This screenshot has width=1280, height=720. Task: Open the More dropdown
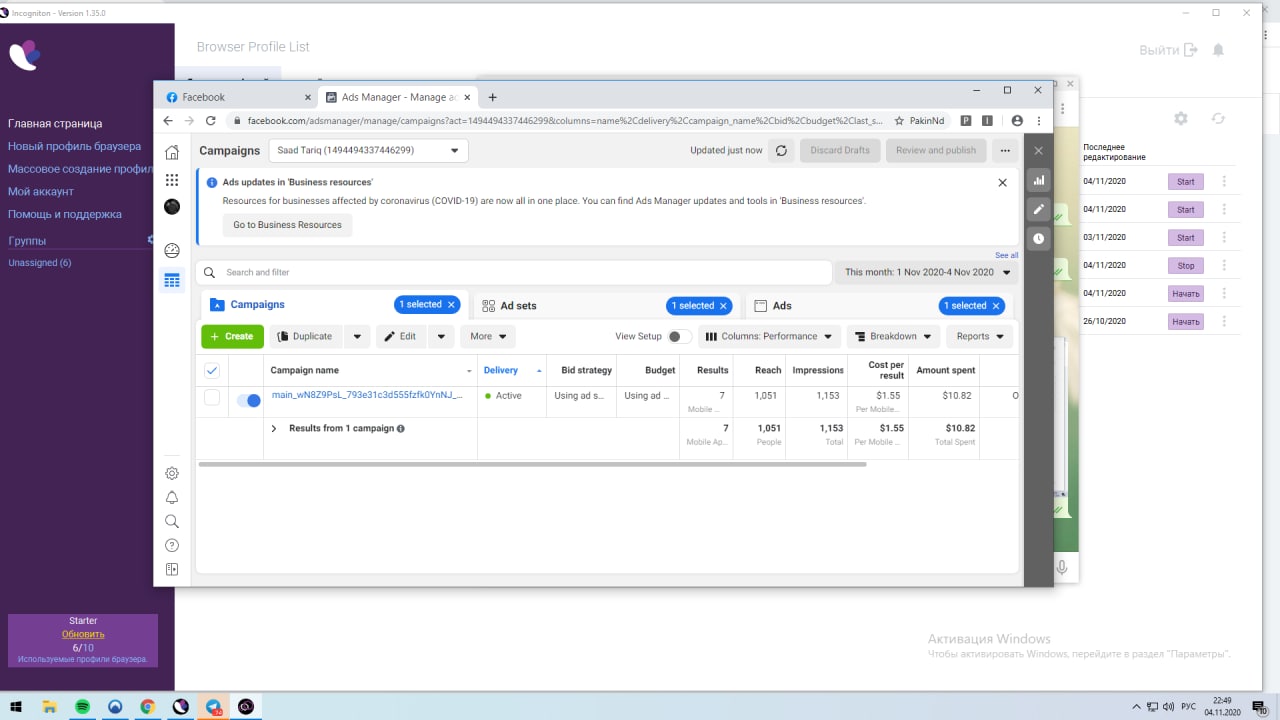pos(488,336)
